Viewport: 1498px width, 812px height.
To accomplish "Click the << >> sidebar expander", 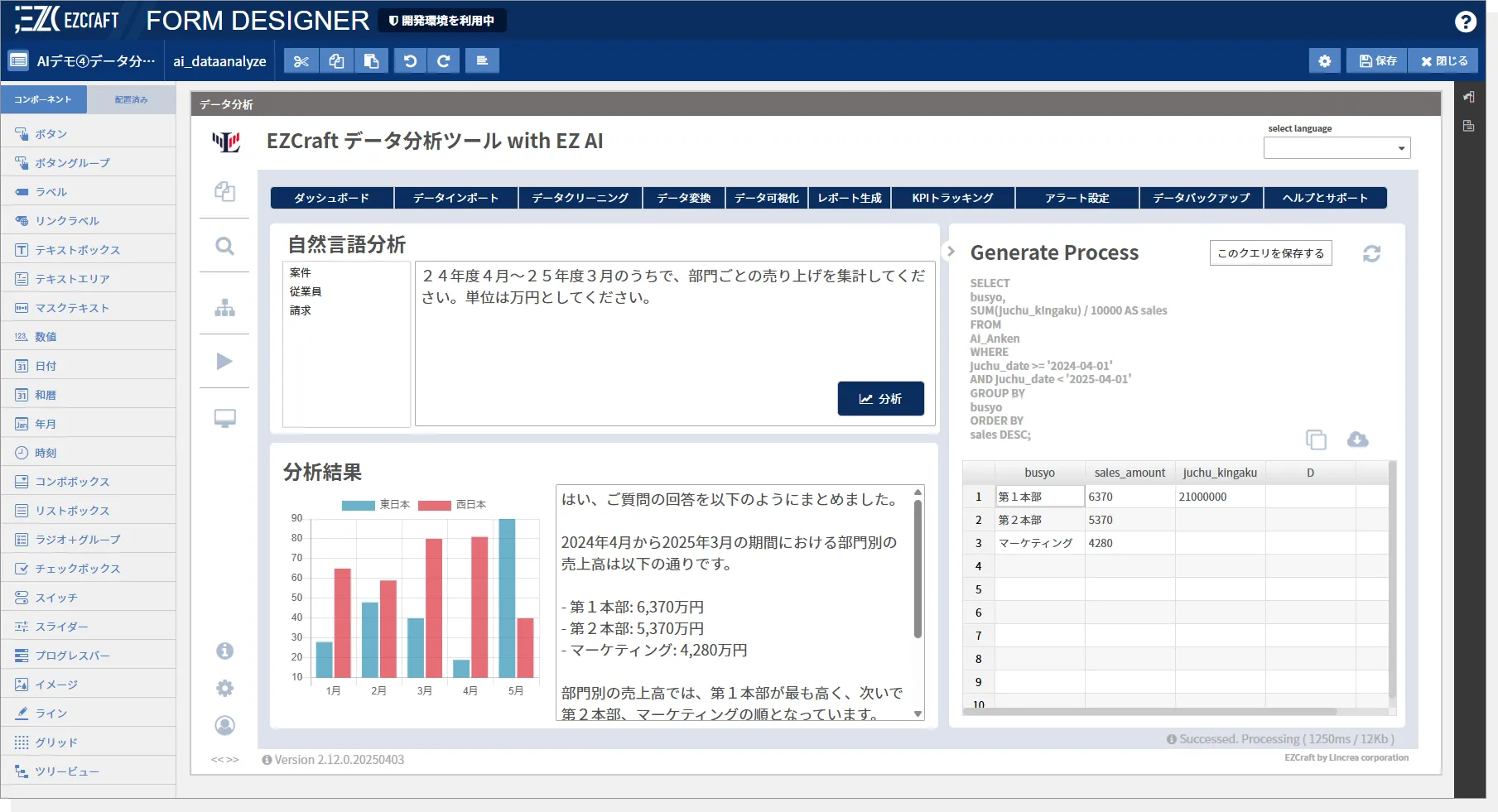I will 224,760.
